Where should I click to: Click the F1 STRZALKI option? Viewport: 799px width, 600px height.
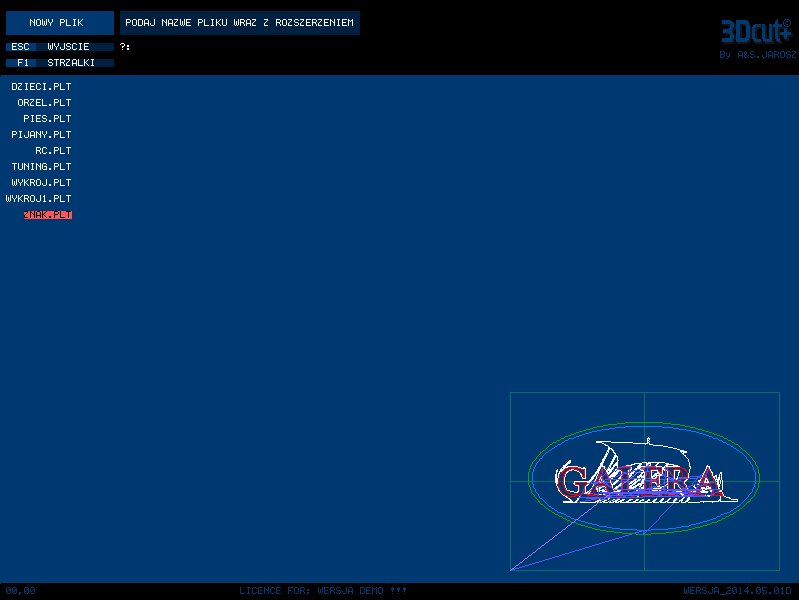(x=60, y=63)
